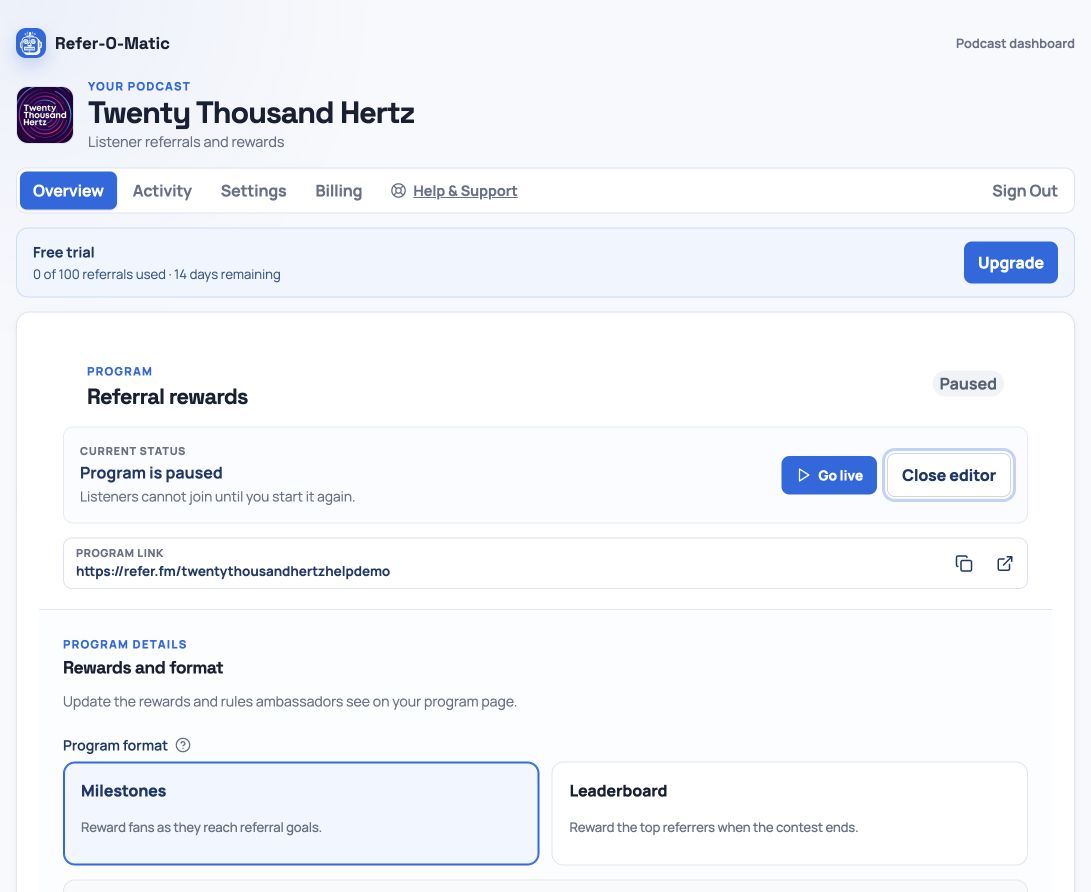1091x892 pixels.
Task: Go to the Billing tab
Action: pyautogui.click(x=339, y=191)
